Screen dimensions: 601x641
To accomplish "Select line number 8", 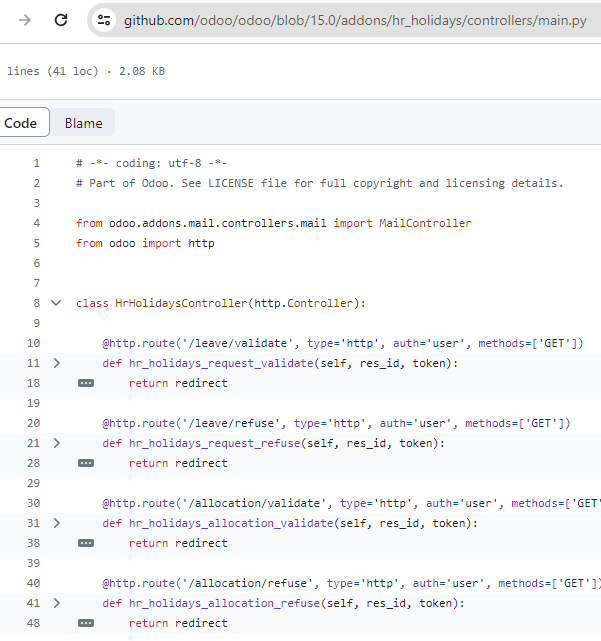I will click(36, 303).
